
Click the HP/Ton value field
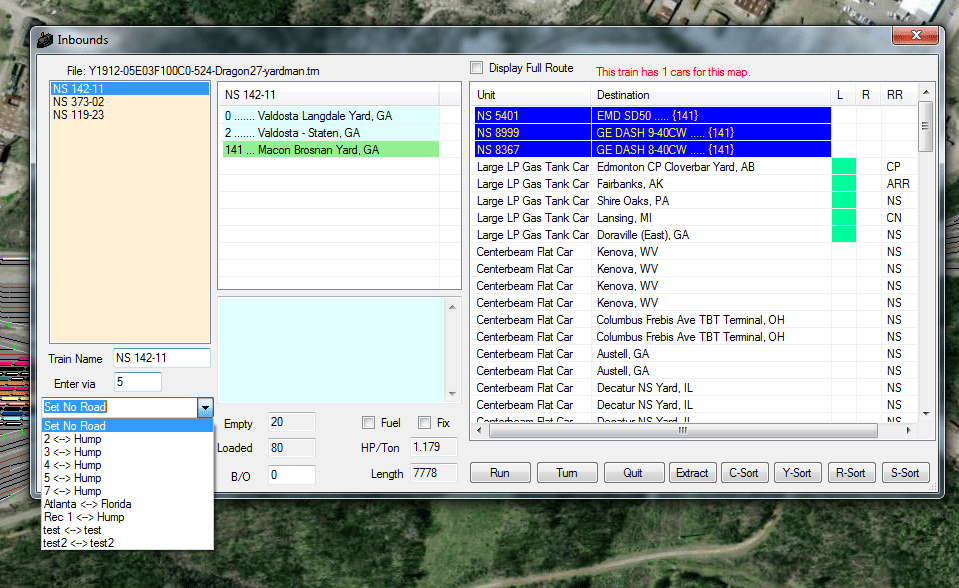click(x=434, y=447)
